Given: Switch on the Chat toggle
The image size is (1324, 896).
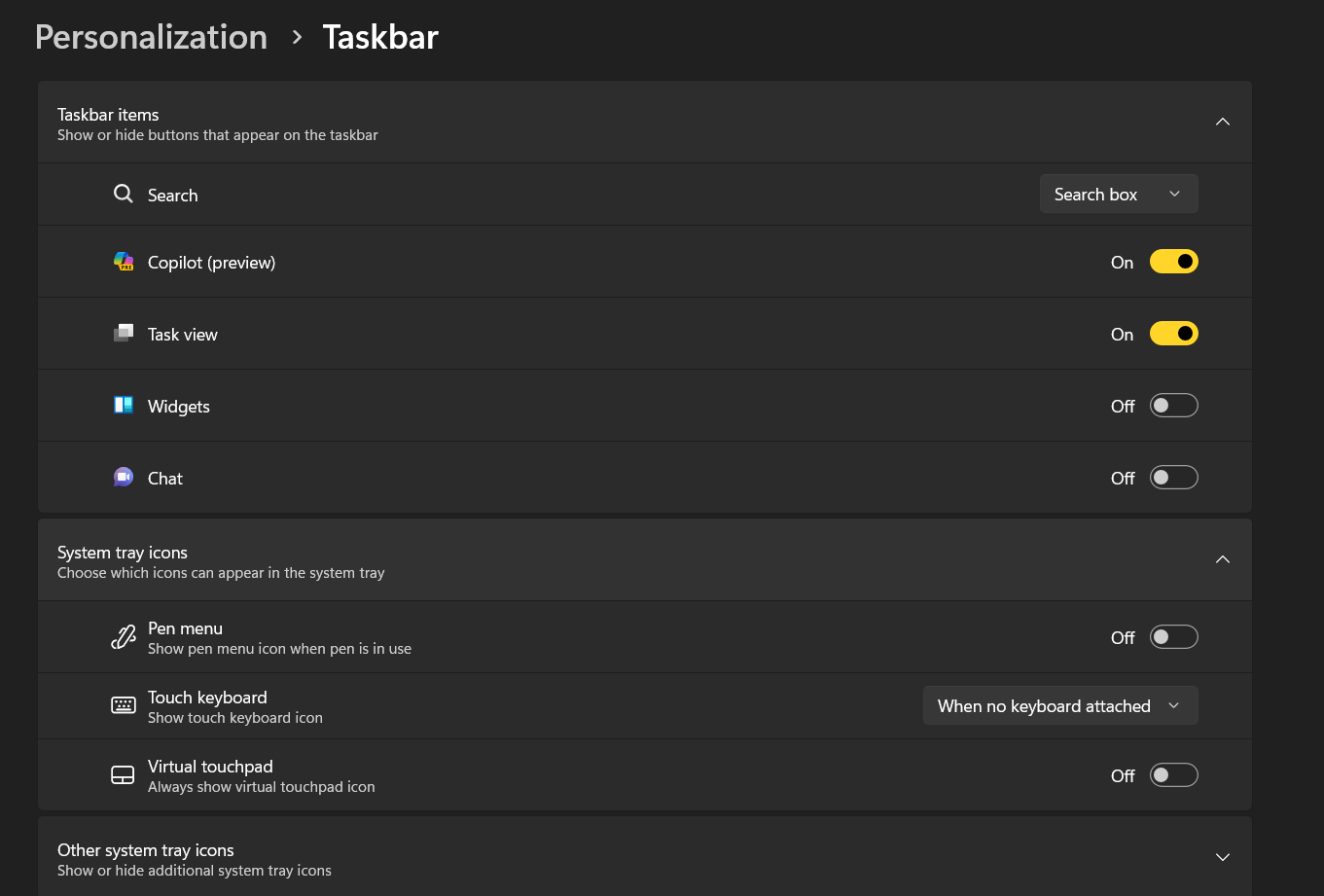Looking at the screenshot, I should pos(1173,478).
